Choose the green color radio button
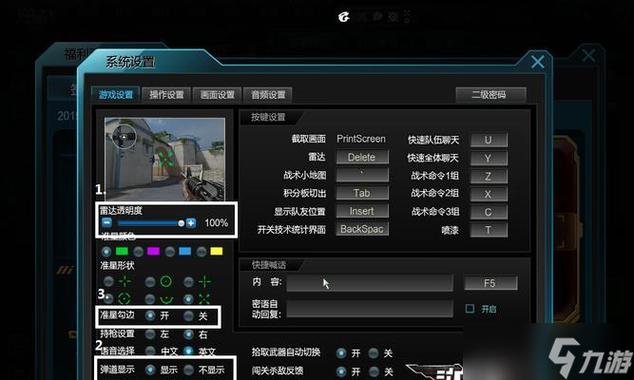The height and width of the screenshot is (380, 634). [106, 252]
